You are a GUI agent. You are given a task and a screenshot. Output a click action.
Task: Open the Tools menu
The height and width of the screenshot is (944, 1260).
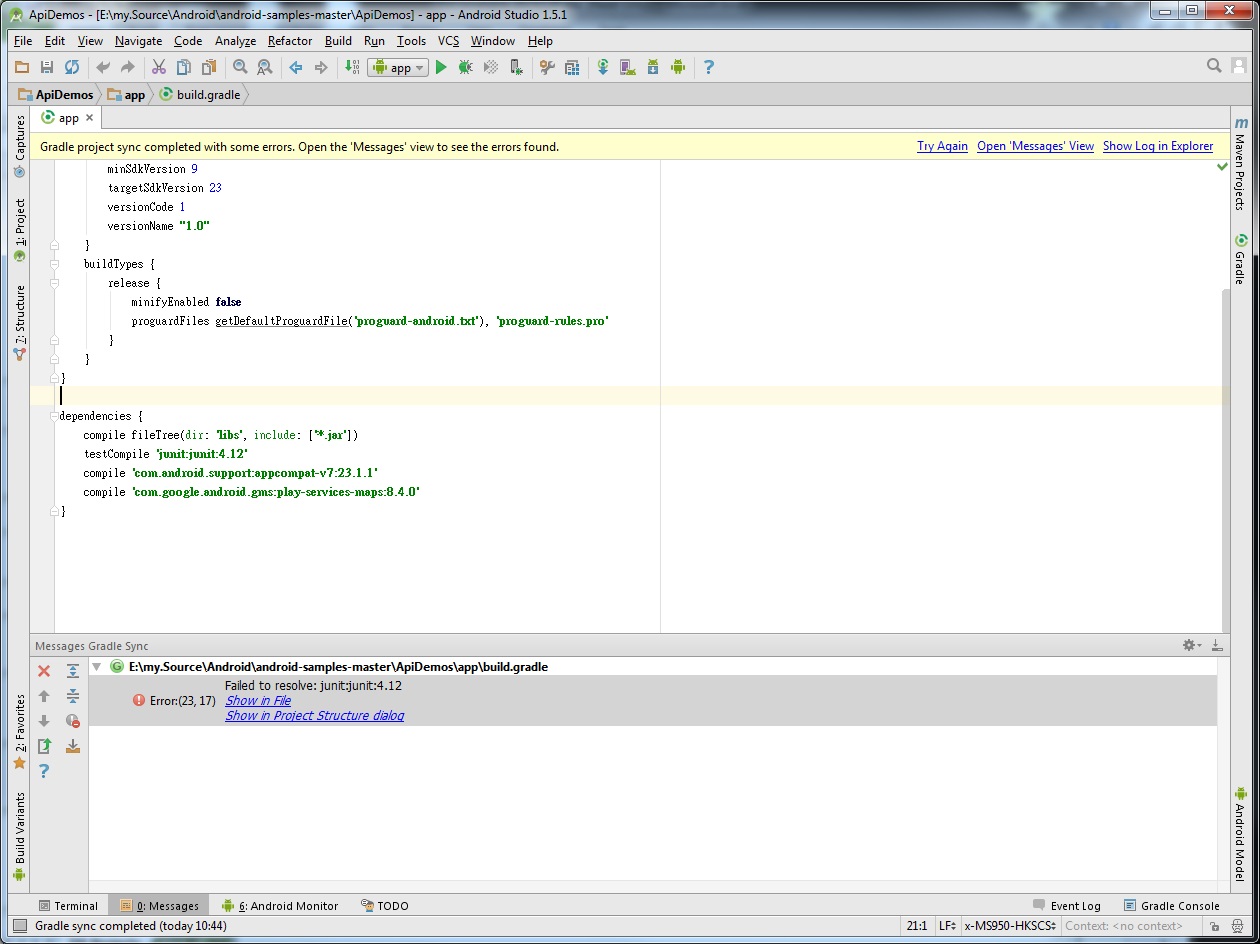click(x=411, y=41)
